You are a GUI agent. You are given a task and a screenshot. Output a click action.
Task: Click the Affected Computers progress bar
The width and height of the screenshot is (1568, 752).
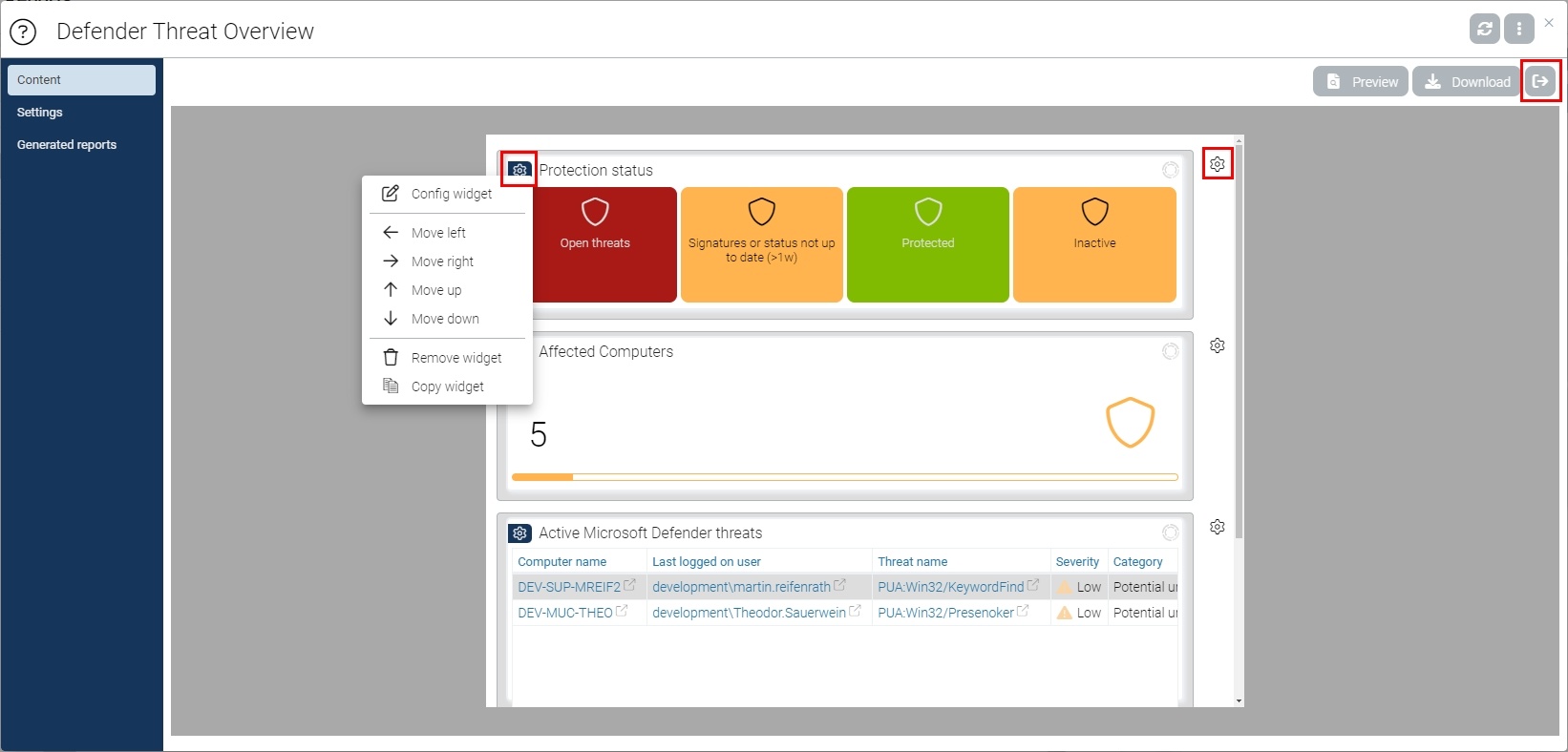point(845,477)
